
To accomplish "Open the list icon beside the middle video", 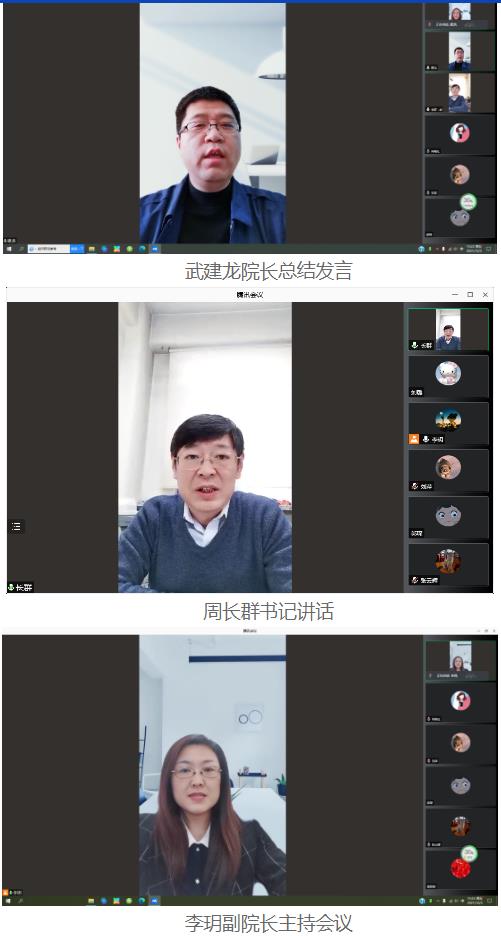I will (x=16, y=526).
